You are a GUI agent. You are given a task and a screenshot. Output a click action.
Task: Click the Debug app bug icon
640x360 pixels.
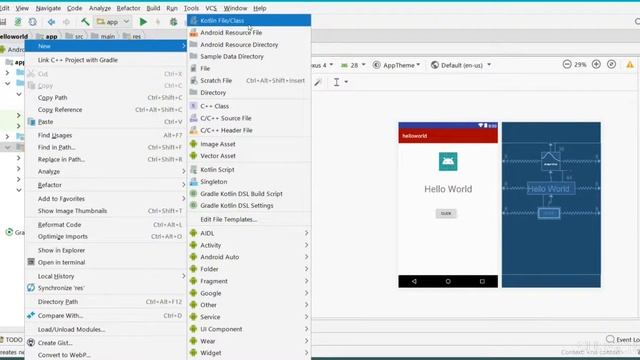click(173, 22)
